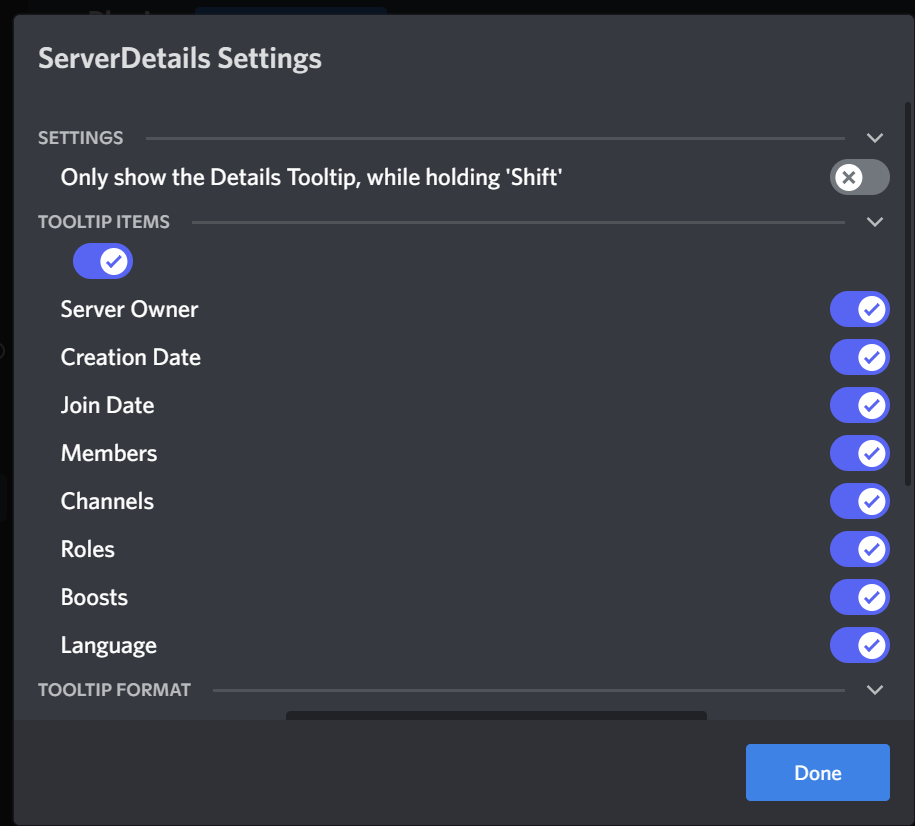Click the X icon inside the Shift toggle
This screenshot has width=915, height=826.
pos(848,177)
